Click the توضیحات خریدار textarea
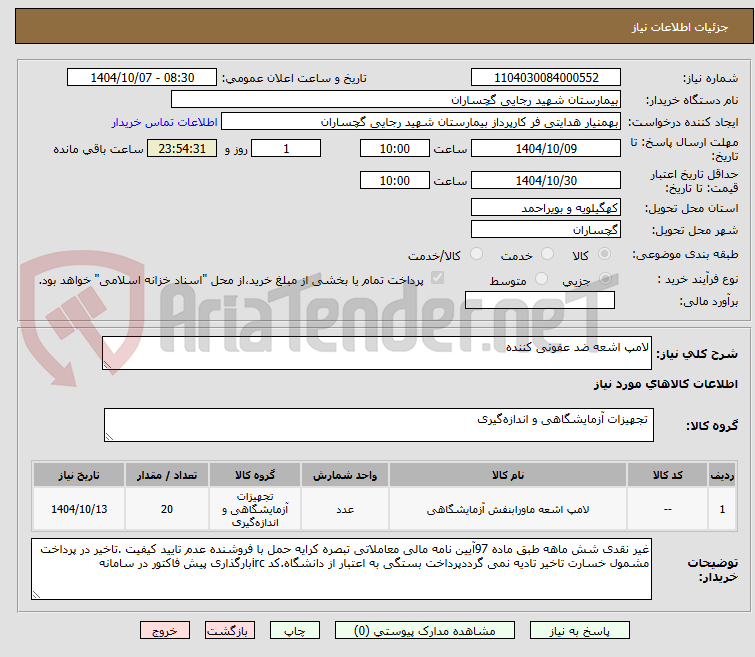755x657 pixels. pyautogui.click(x=341, y=569)
